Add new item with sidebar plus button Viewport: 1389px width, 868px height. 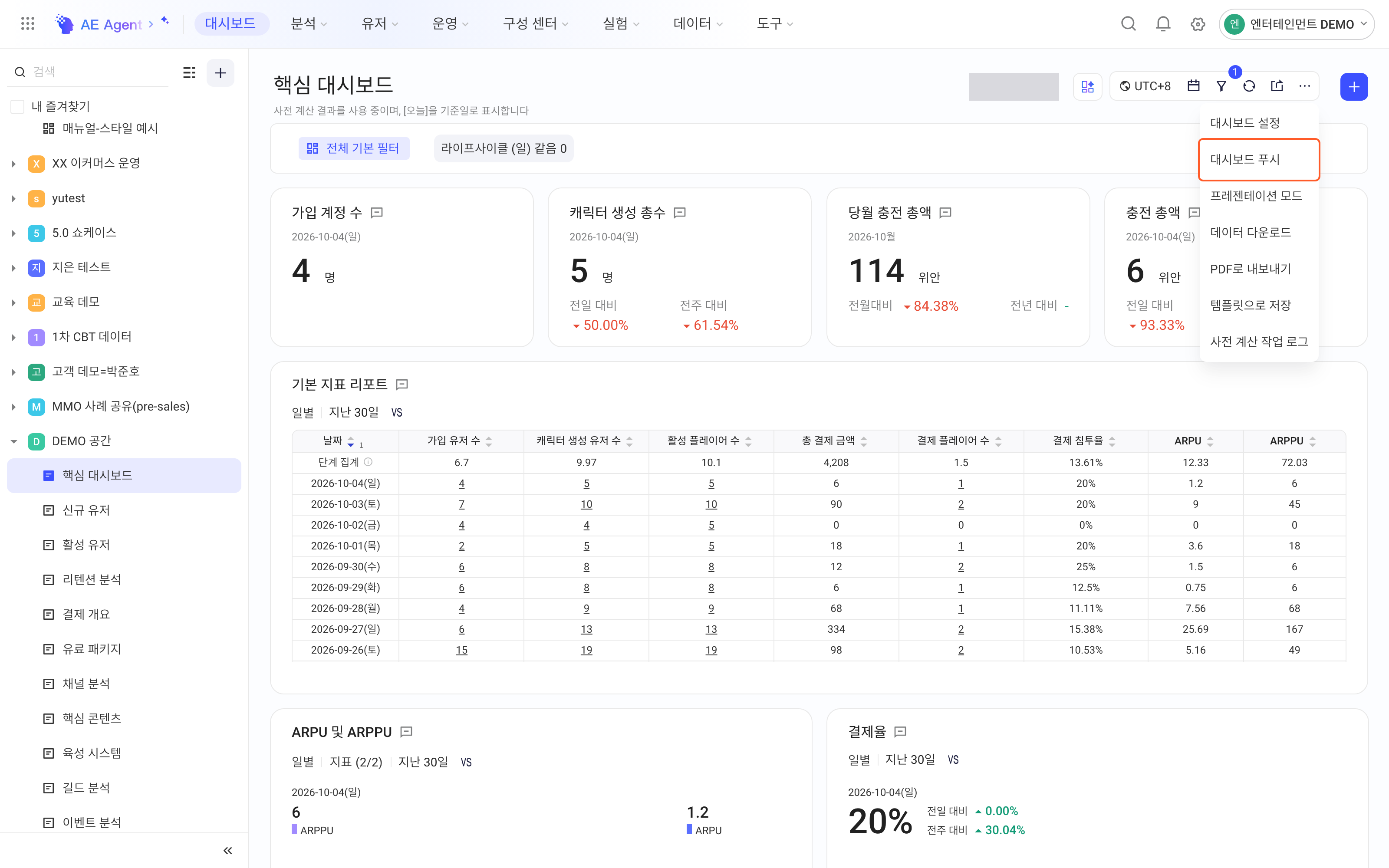pyautogui.click(x=221, y=73)
